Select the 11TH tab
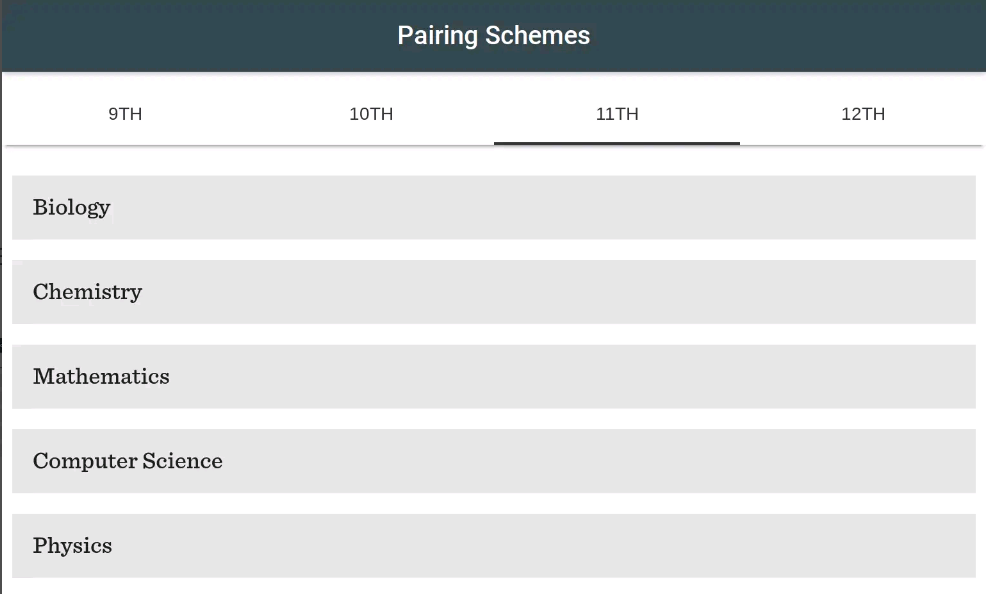The height and width of the screenshot is (594, 986). click(617, 114)
